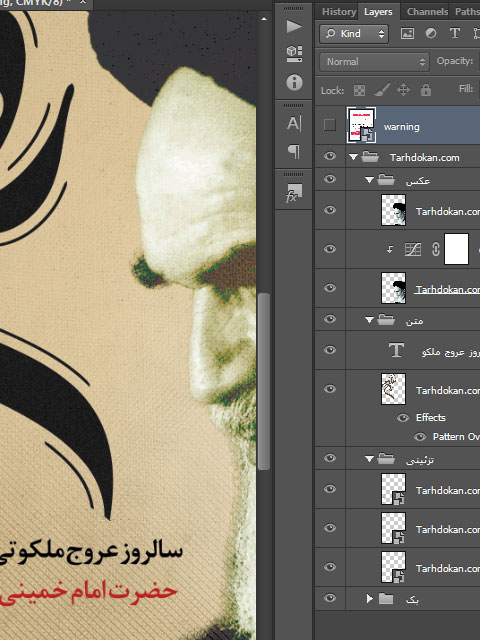This screenshot has width=480, height=640.
Task: Open the Paragraph panel icon
Action: pos(294,151)
